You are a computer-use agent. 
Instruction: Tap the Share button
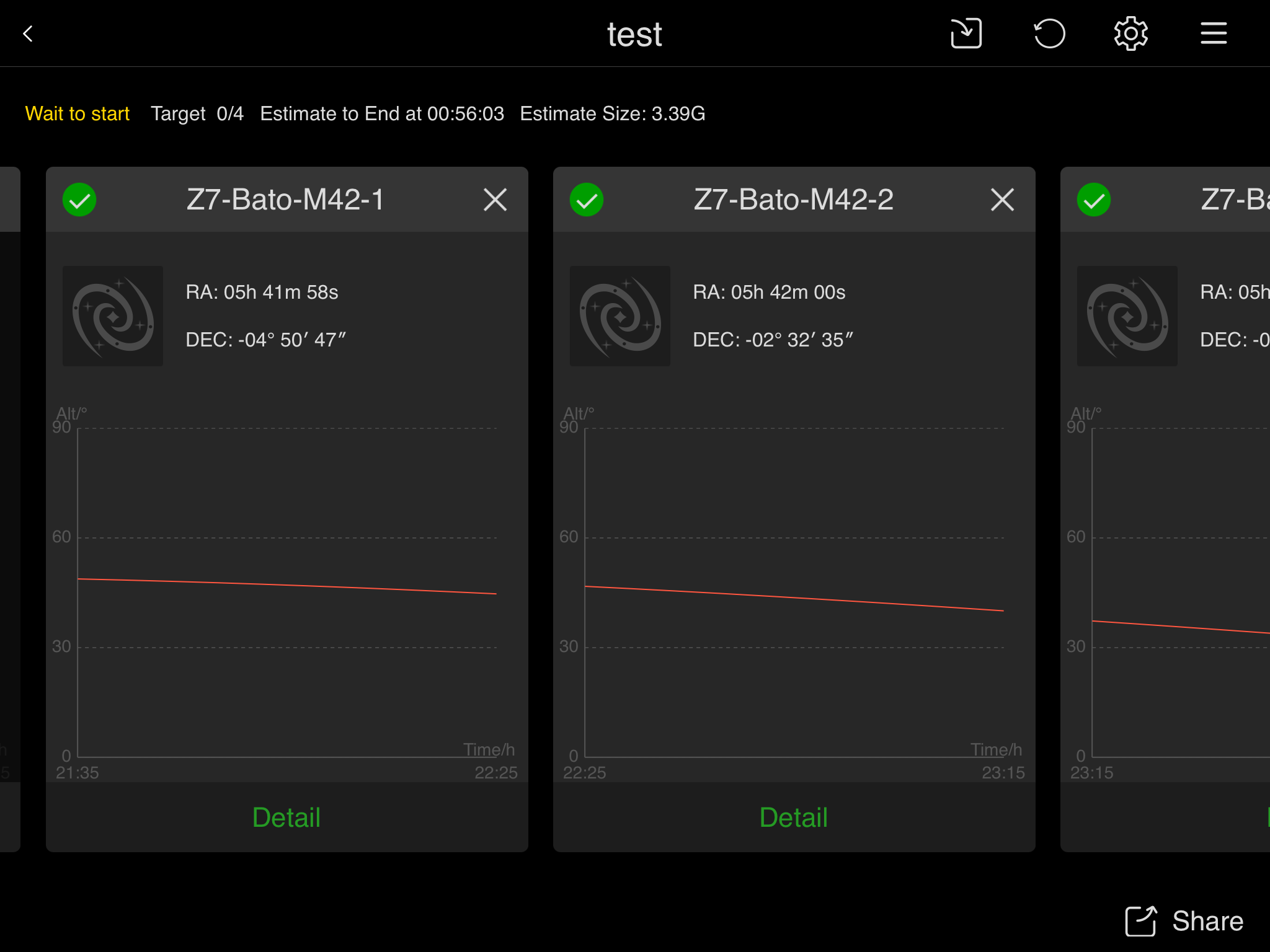click(x=1184, y=921)
